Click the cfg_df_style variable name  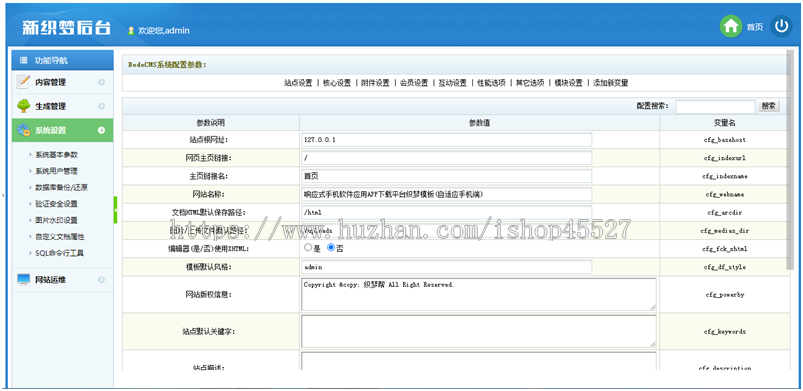[725, 267]
